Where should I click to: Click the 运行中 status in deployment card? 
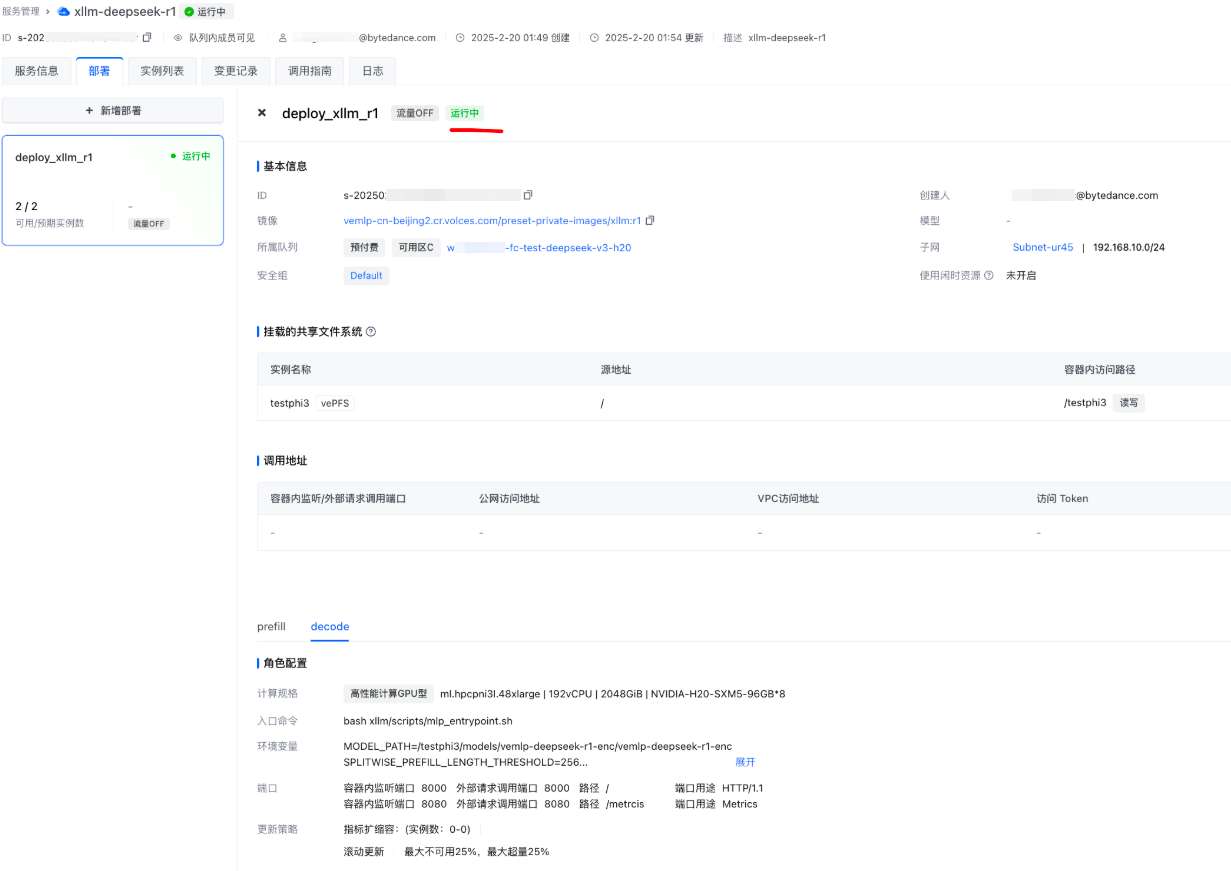[190, 157]
